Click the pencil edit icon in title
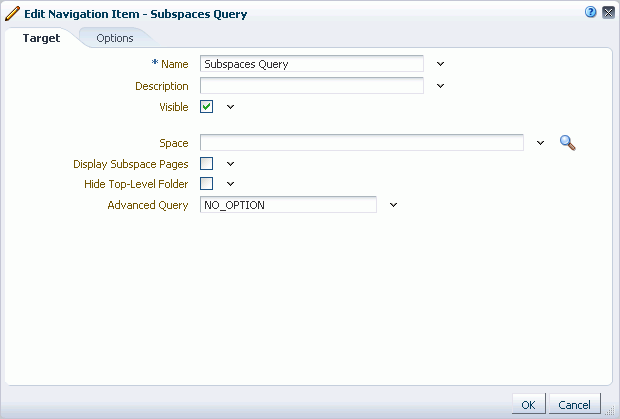Image resolution: width=620 pixels, height=419 pixels. [x=12, y=13]
